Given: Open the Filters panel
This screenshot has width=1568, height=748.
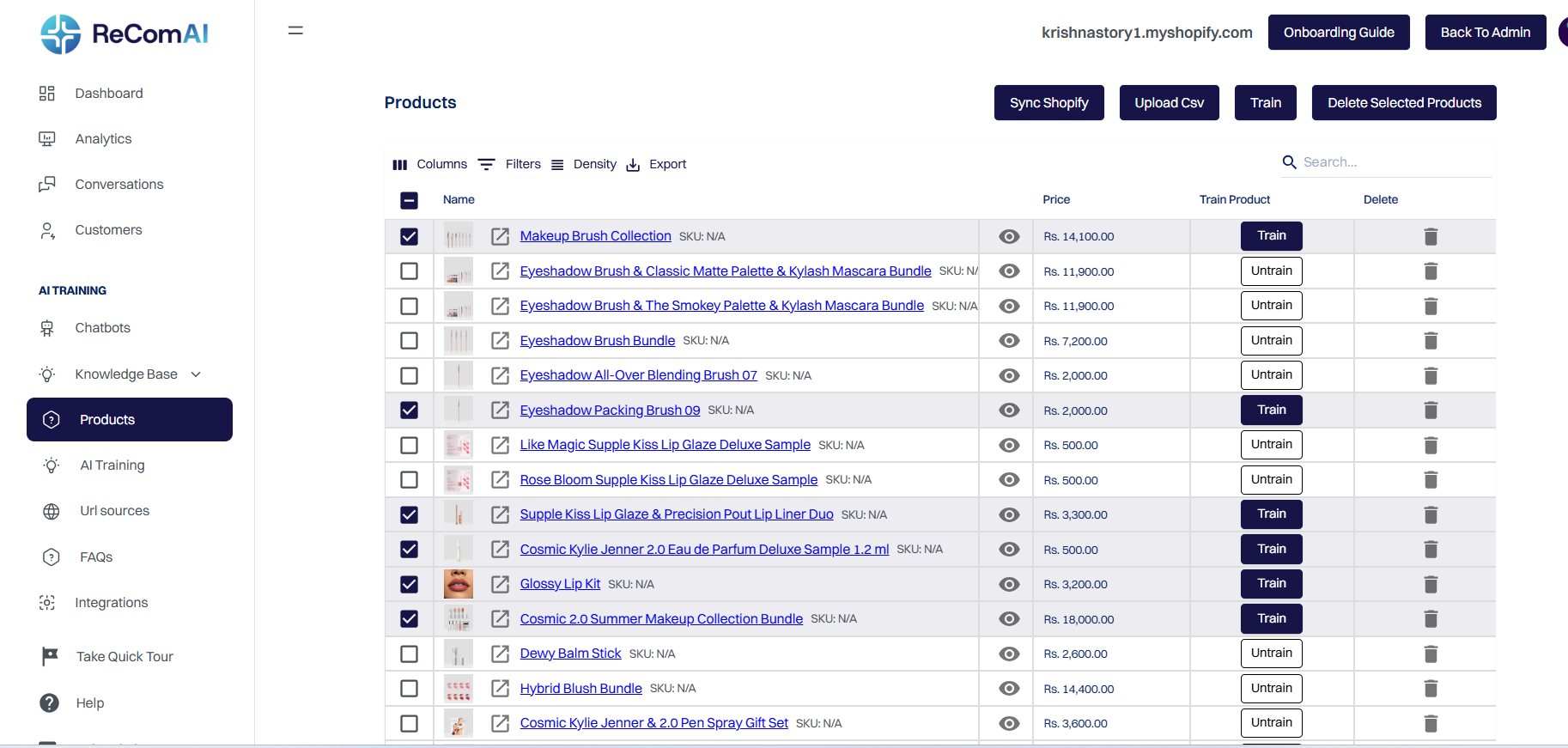Looking at the screenshot, I should click(509, 164).
